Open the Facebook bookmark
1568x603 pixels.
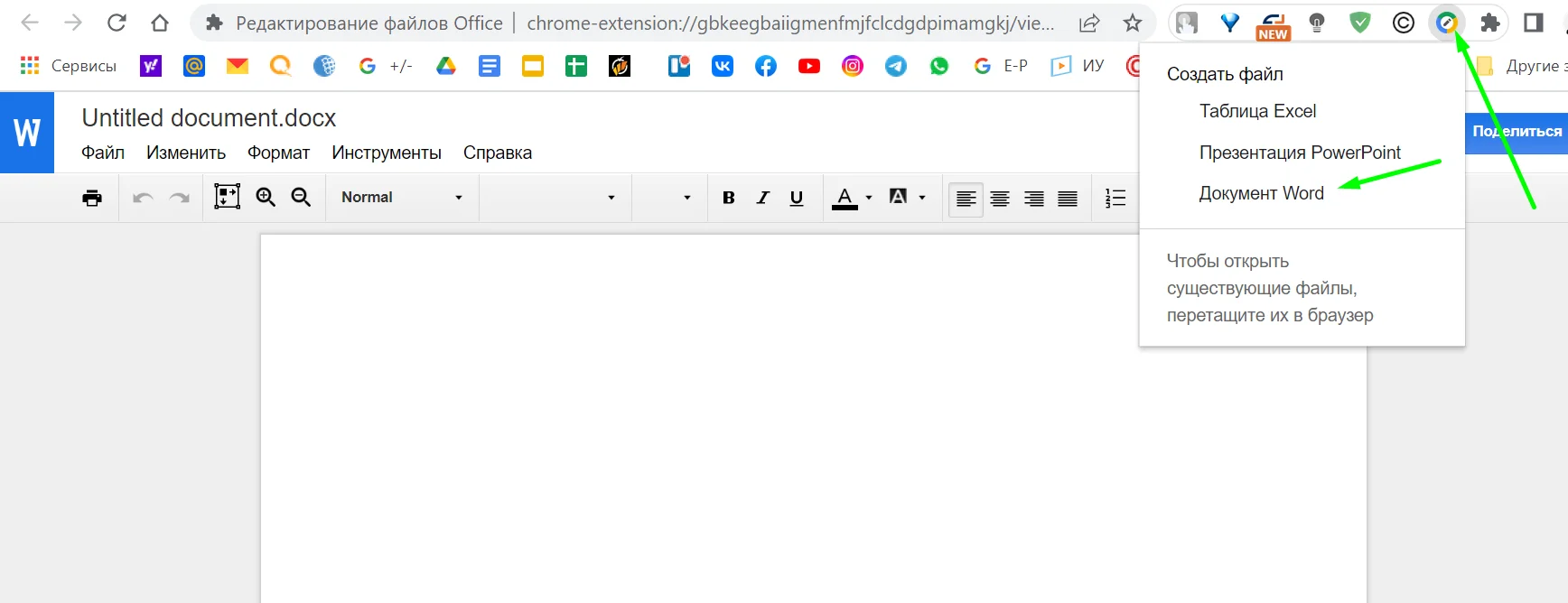point(766,66)
